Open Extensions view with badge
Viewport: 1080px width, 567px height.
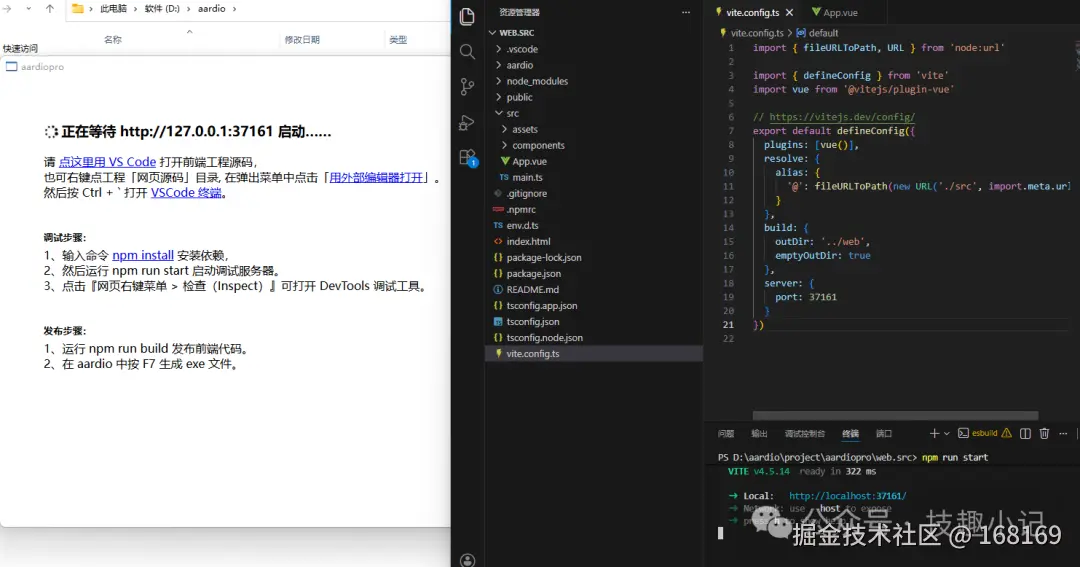(468, 158)
